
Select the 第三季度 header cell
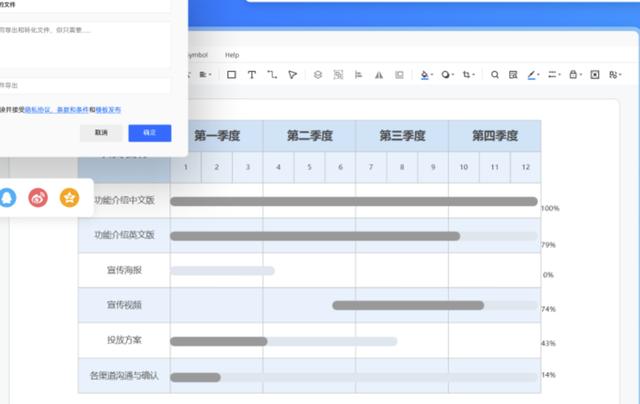click(x=402, y=136)
